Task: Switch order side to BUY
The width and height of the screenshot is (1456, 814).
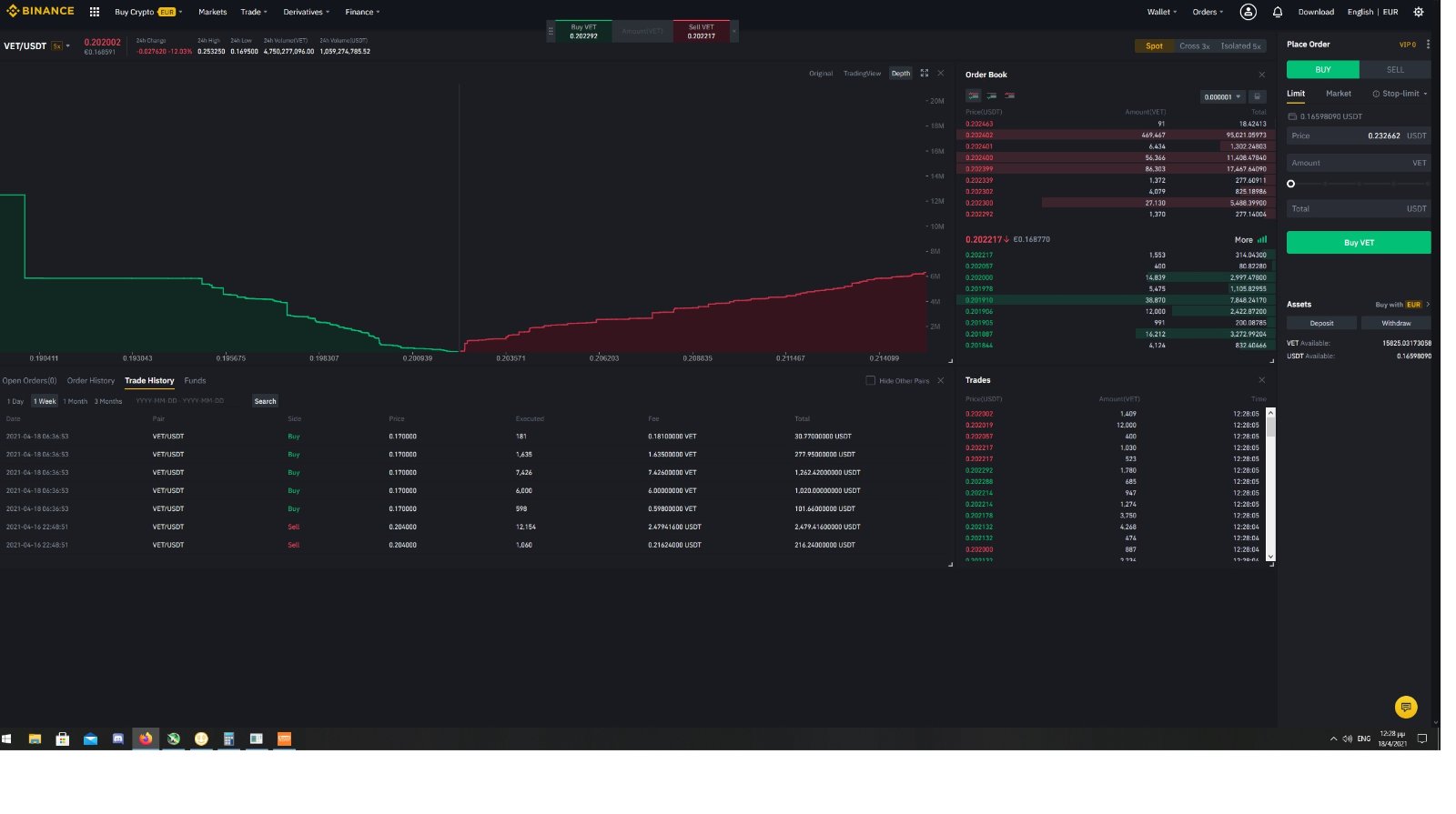Action: coord(1323,69)
